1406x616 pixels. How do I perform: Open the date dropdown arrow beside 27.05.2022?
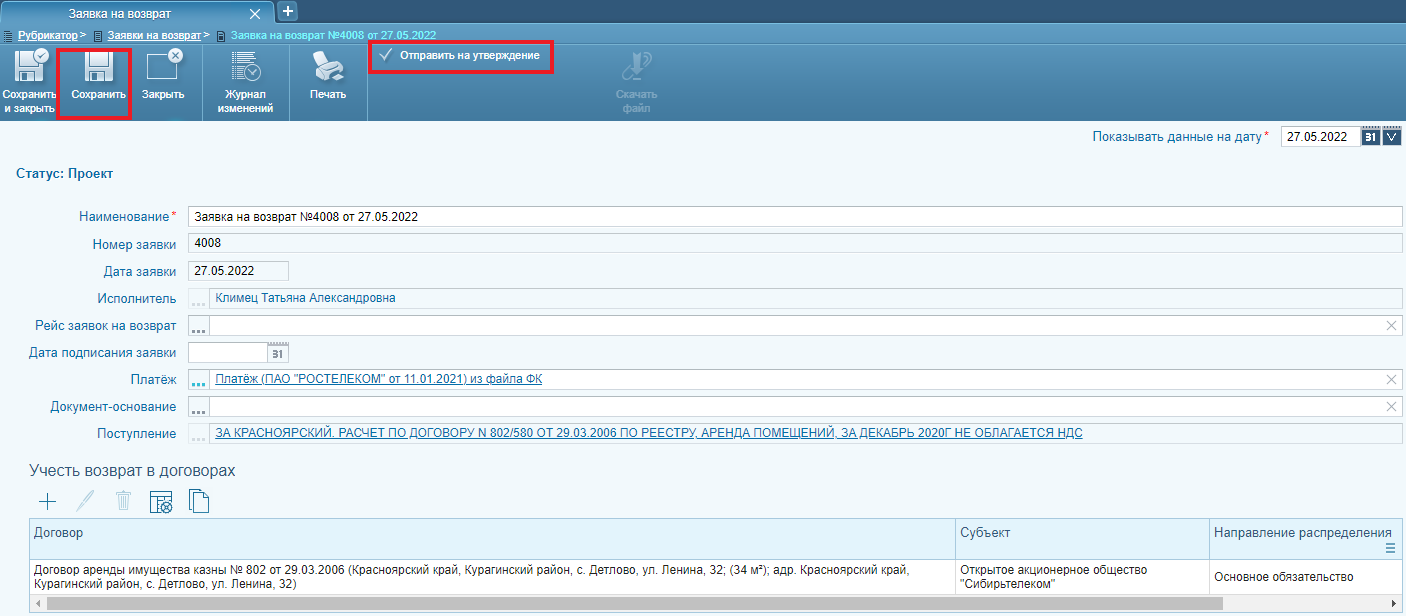tap(1392, 137)
